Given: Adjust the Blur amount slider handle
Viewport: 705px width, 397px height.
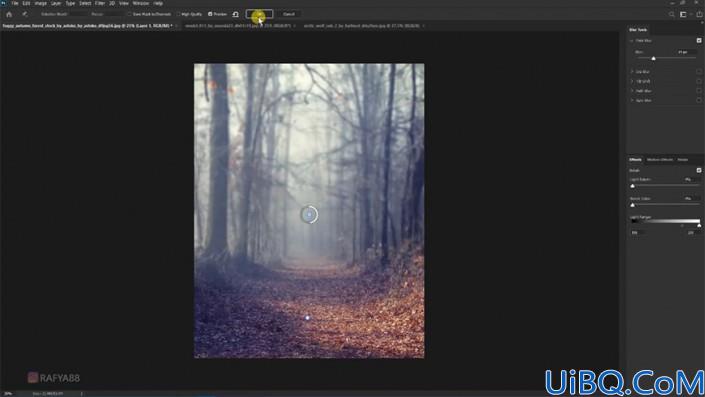Looking at the screenshot, I should tap(653, 58).
